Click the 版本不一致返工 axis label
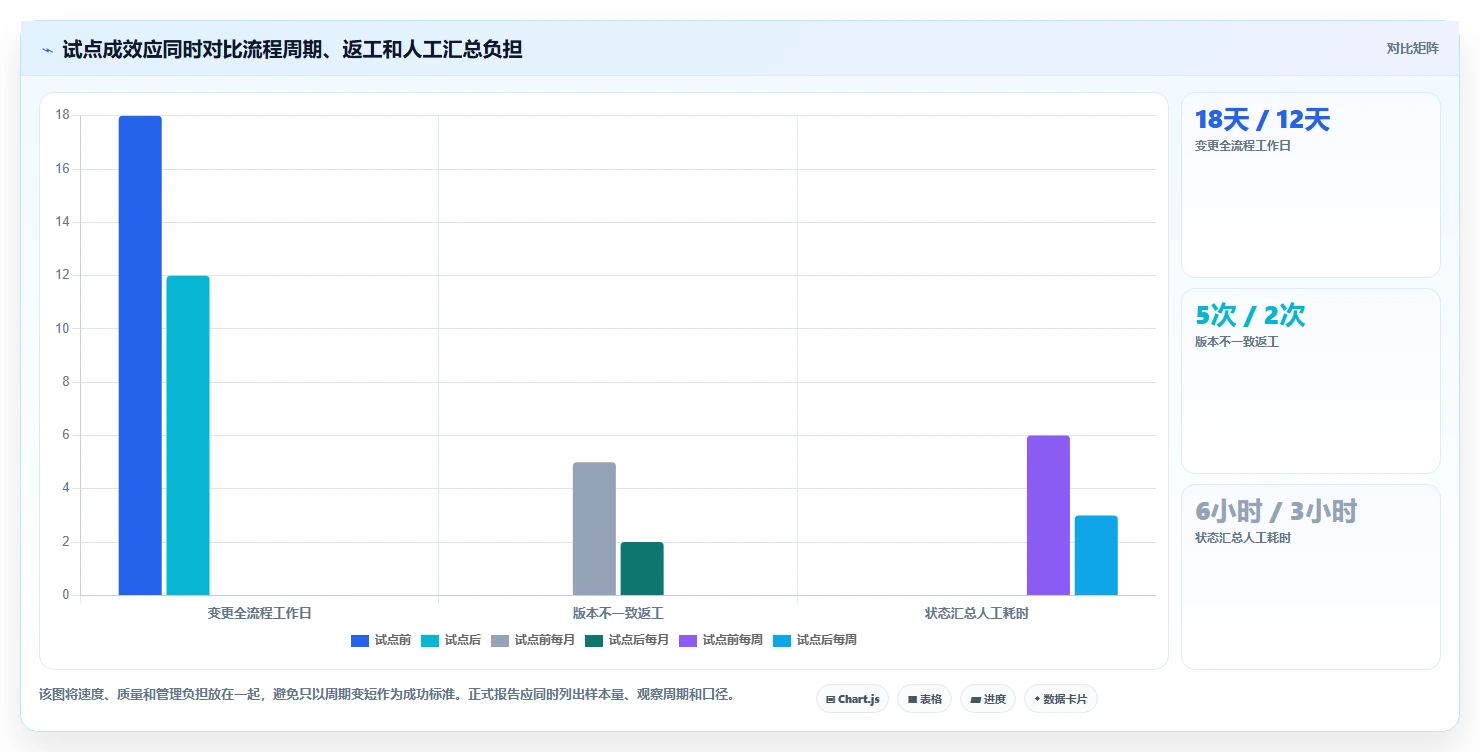The image size is (1480, 752). coord(618,613)
